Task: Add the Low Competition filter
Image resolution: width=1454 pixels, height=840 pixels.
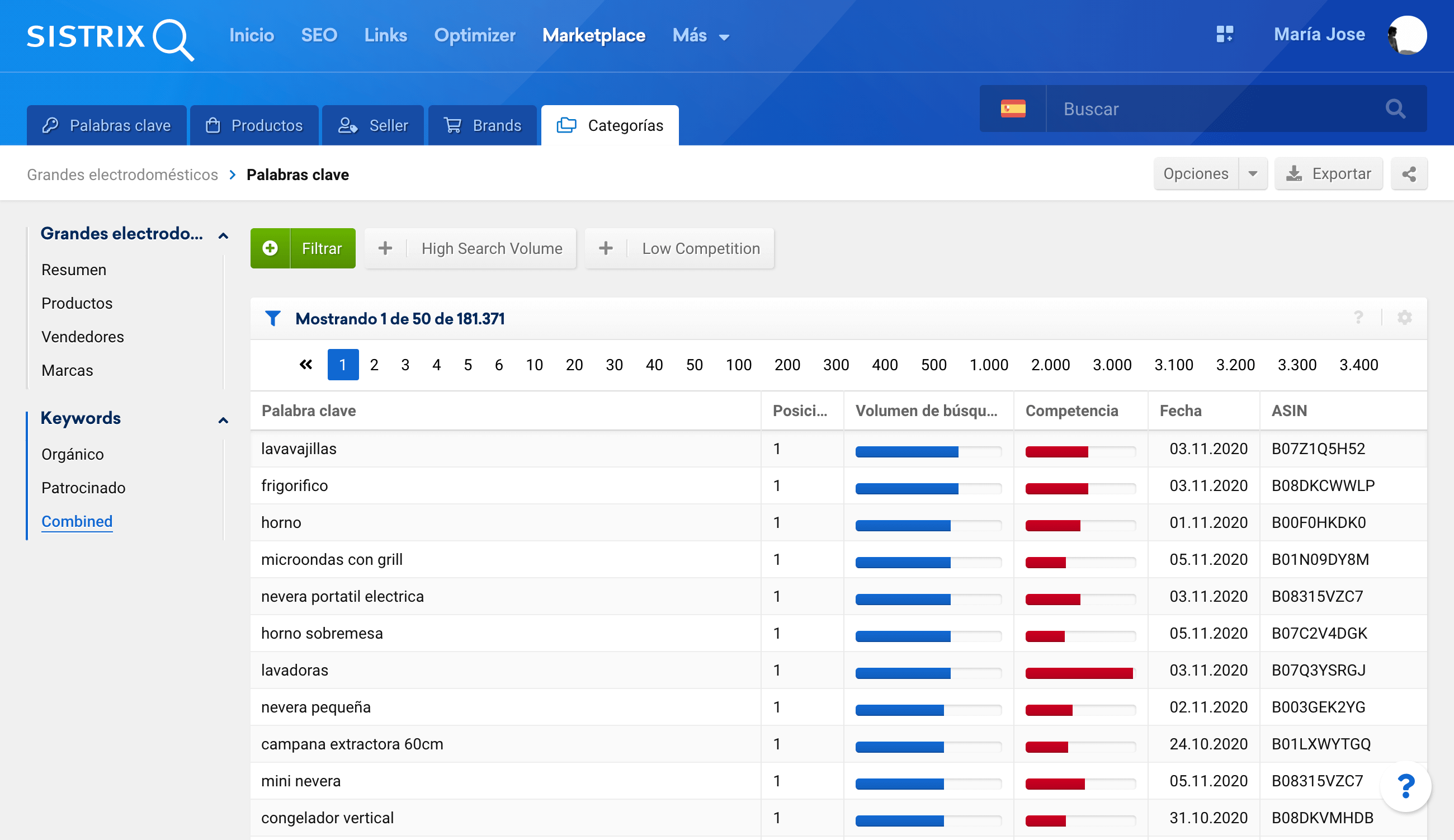Action: [679, 249]
